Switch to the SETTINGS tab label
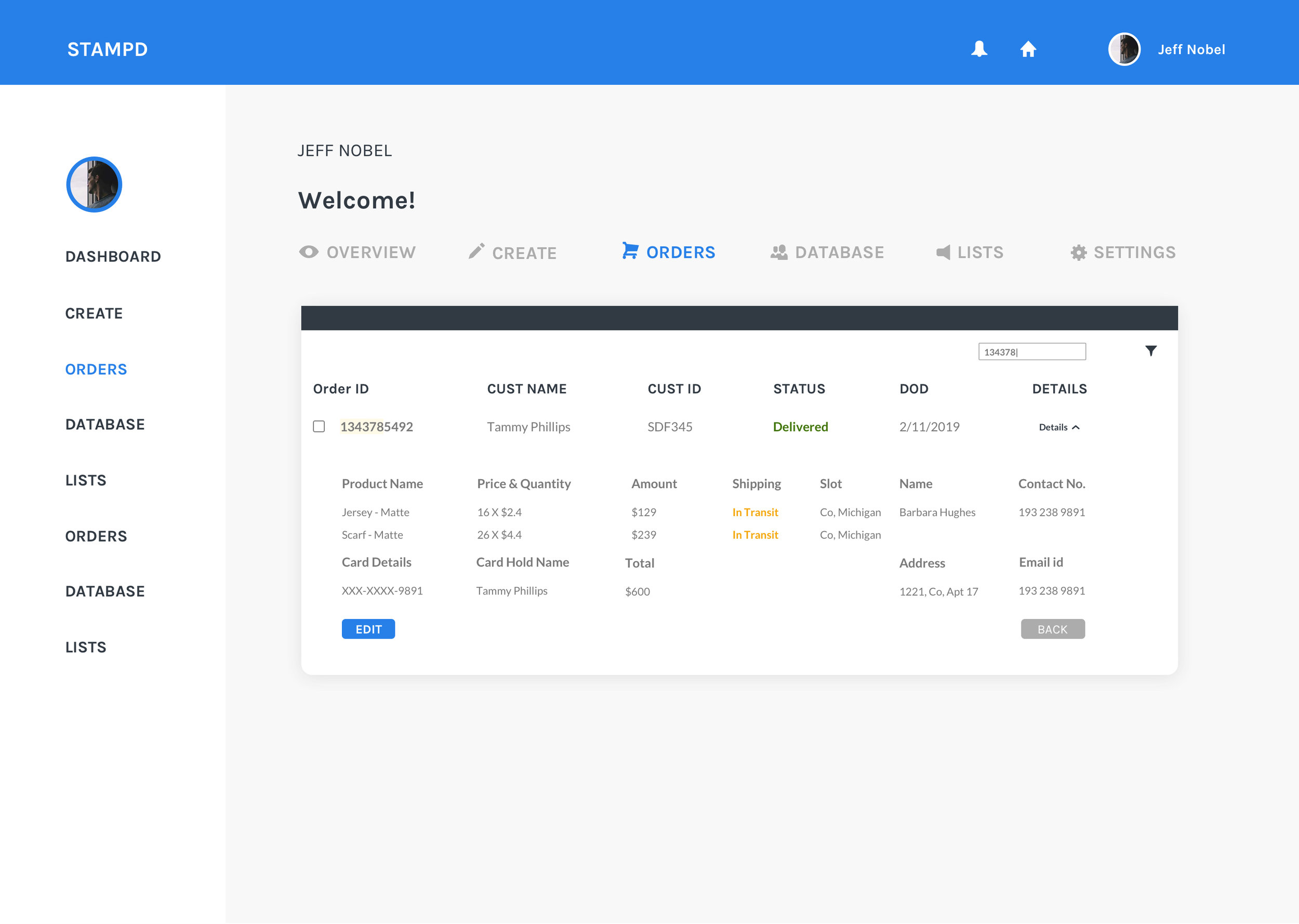 (1135, 253)
